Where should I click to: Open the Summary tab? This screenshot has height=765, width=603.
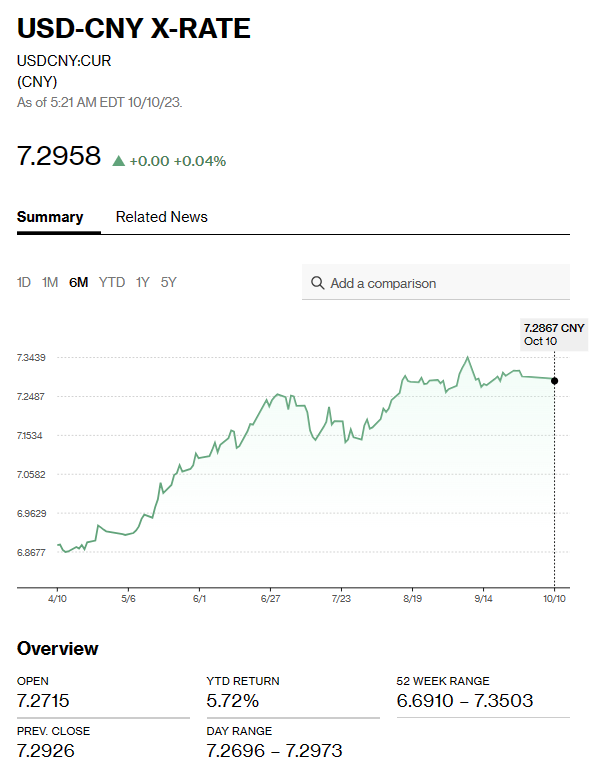[x=50, y=217]
